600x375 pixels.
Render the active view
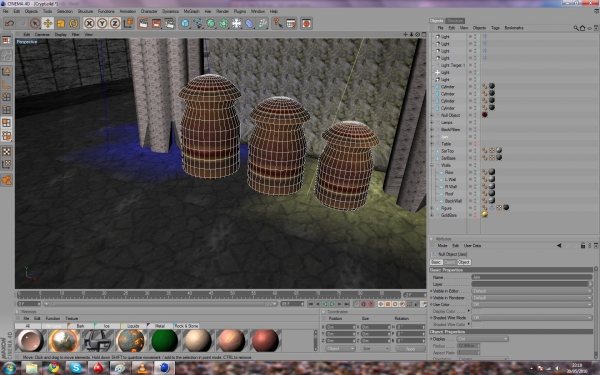coord(143,23)
